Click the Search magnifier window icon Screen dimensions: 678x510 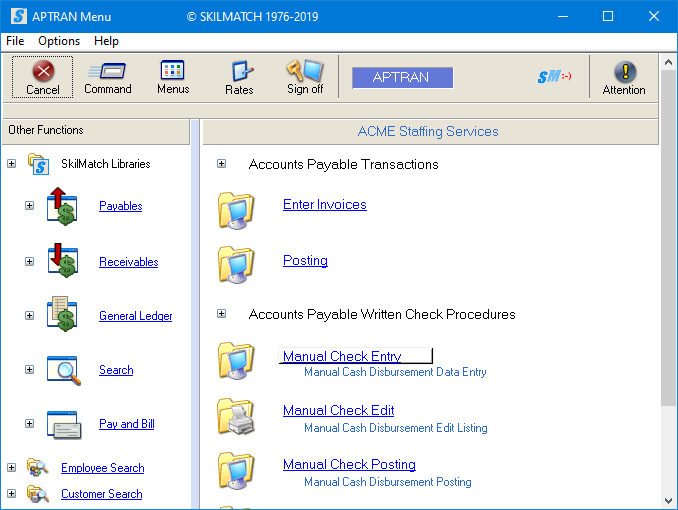[64, 370]
